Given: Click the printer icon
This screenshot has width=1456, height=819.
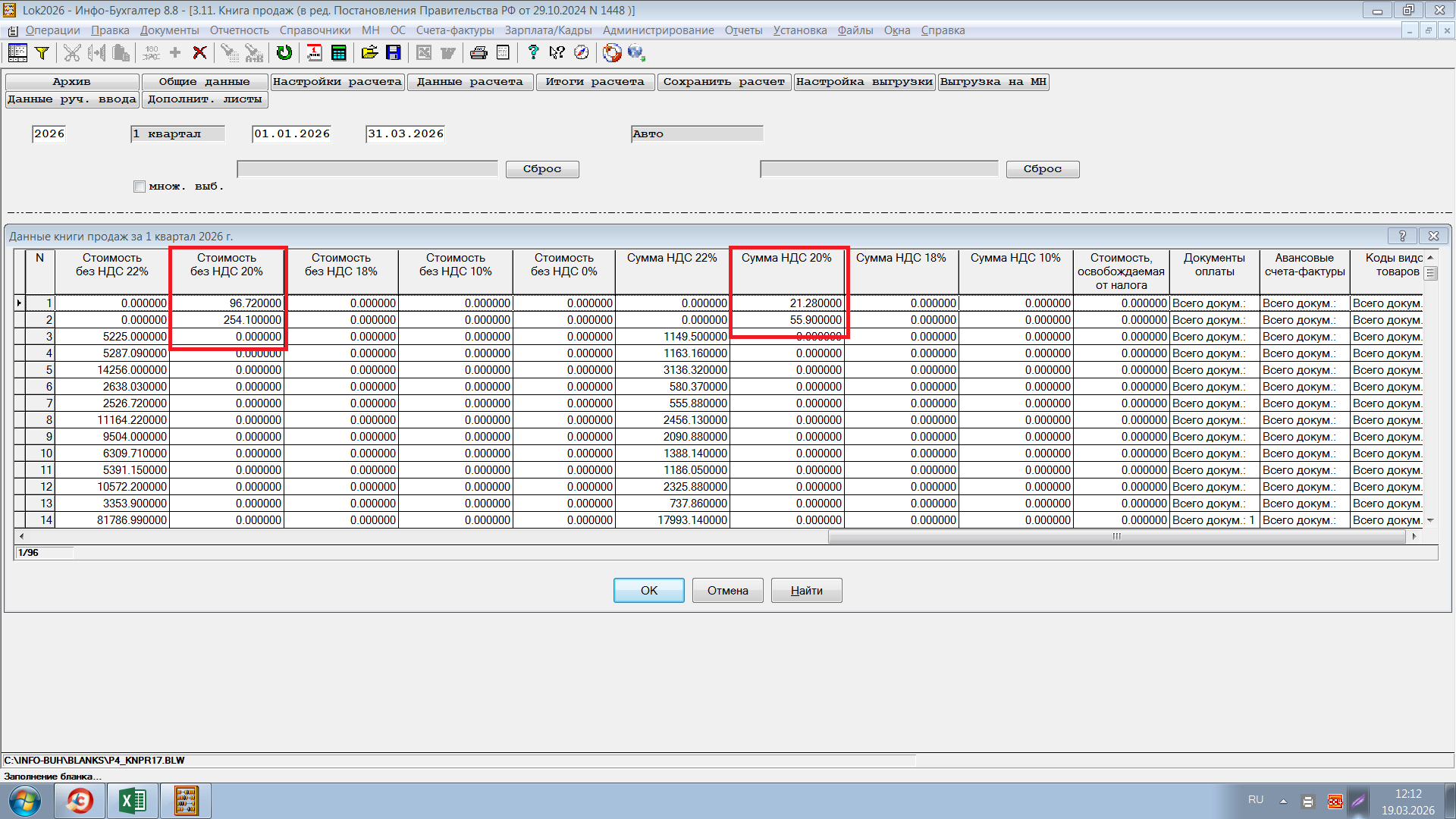Looking at the screenshot, I should point(479,52).
